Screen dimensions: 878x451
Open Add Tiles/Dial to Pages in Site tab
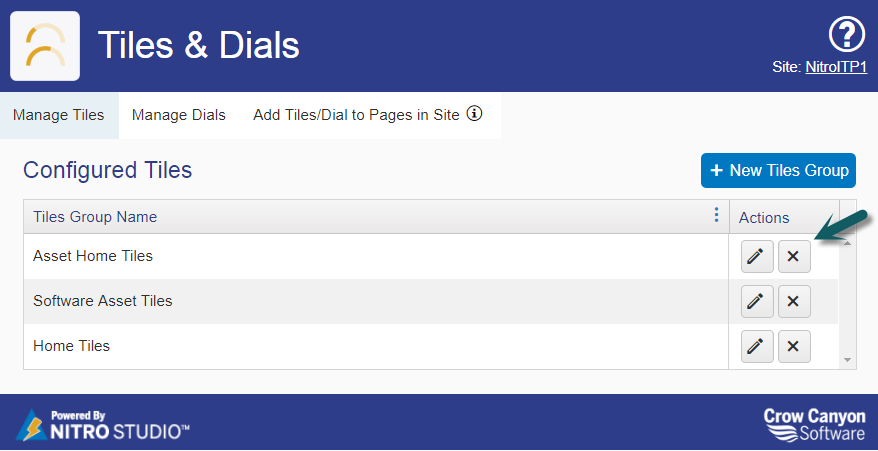coord(357,115)
